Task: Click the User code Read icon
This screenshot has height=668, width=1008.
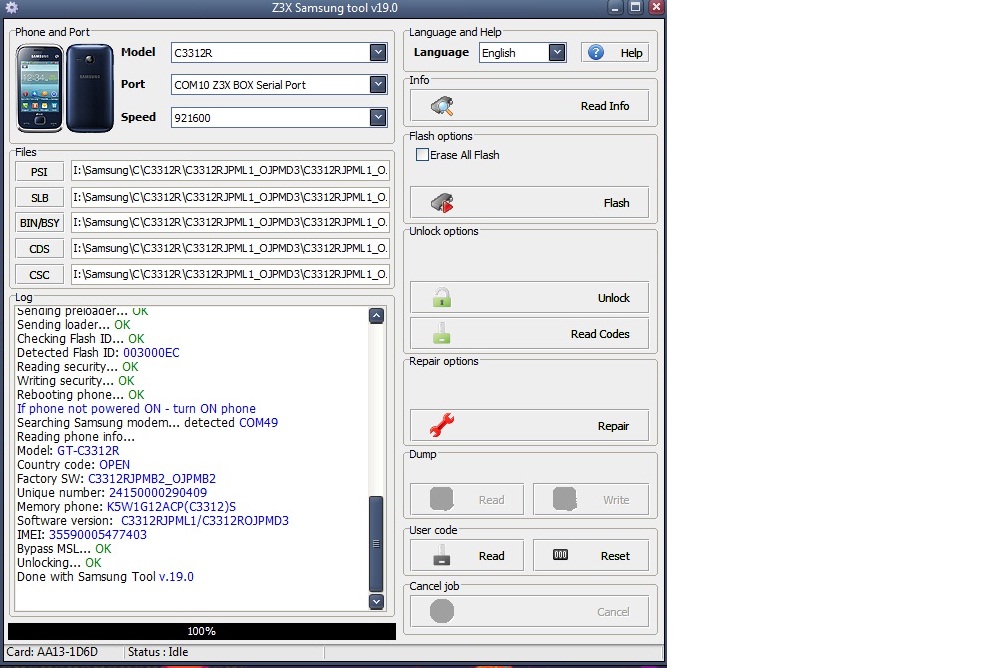Action: 442,555
